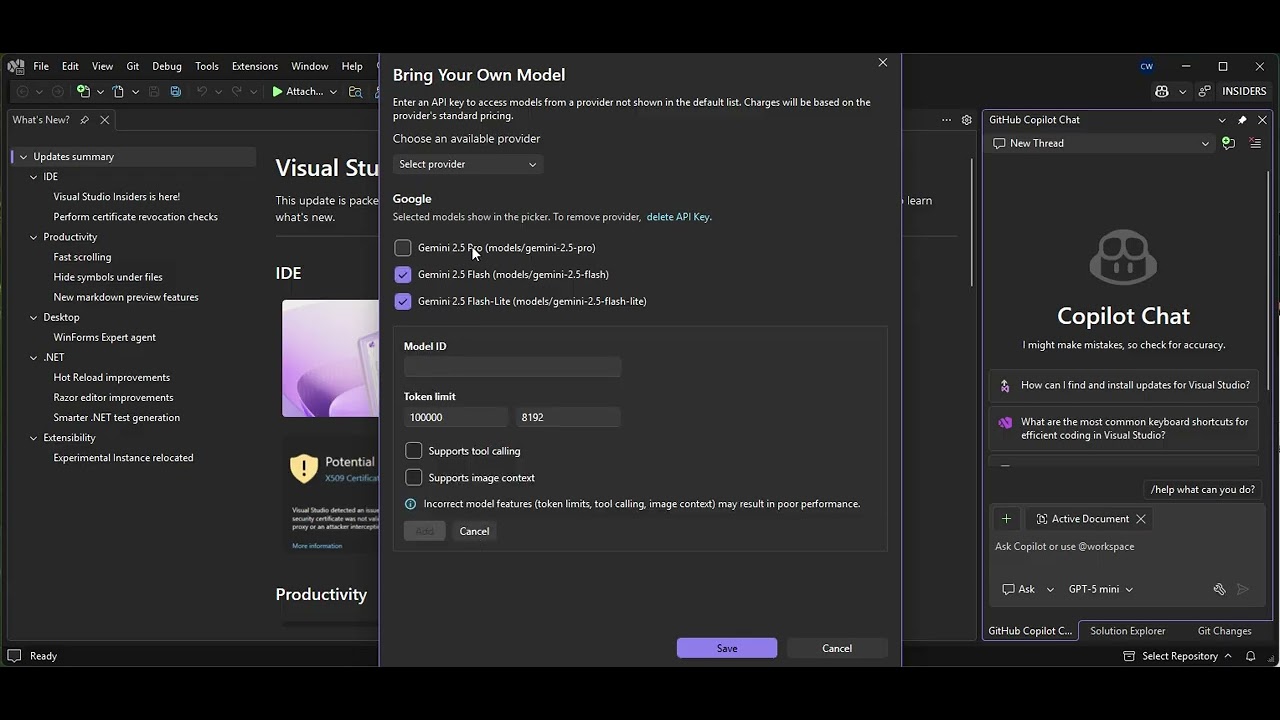Click the bottom Cancel button in the dialog

point(837,648)
